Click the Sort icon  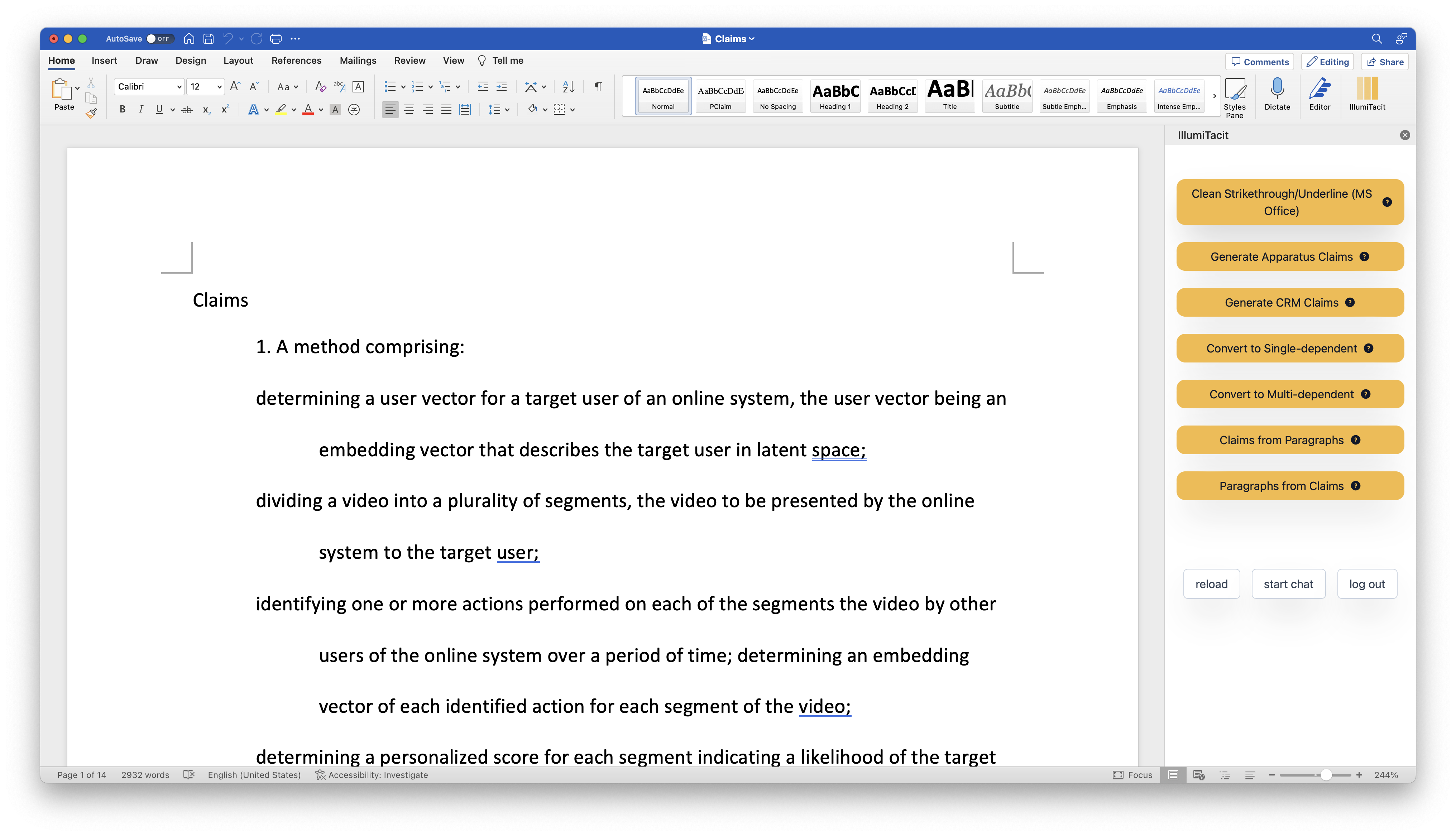568,87
